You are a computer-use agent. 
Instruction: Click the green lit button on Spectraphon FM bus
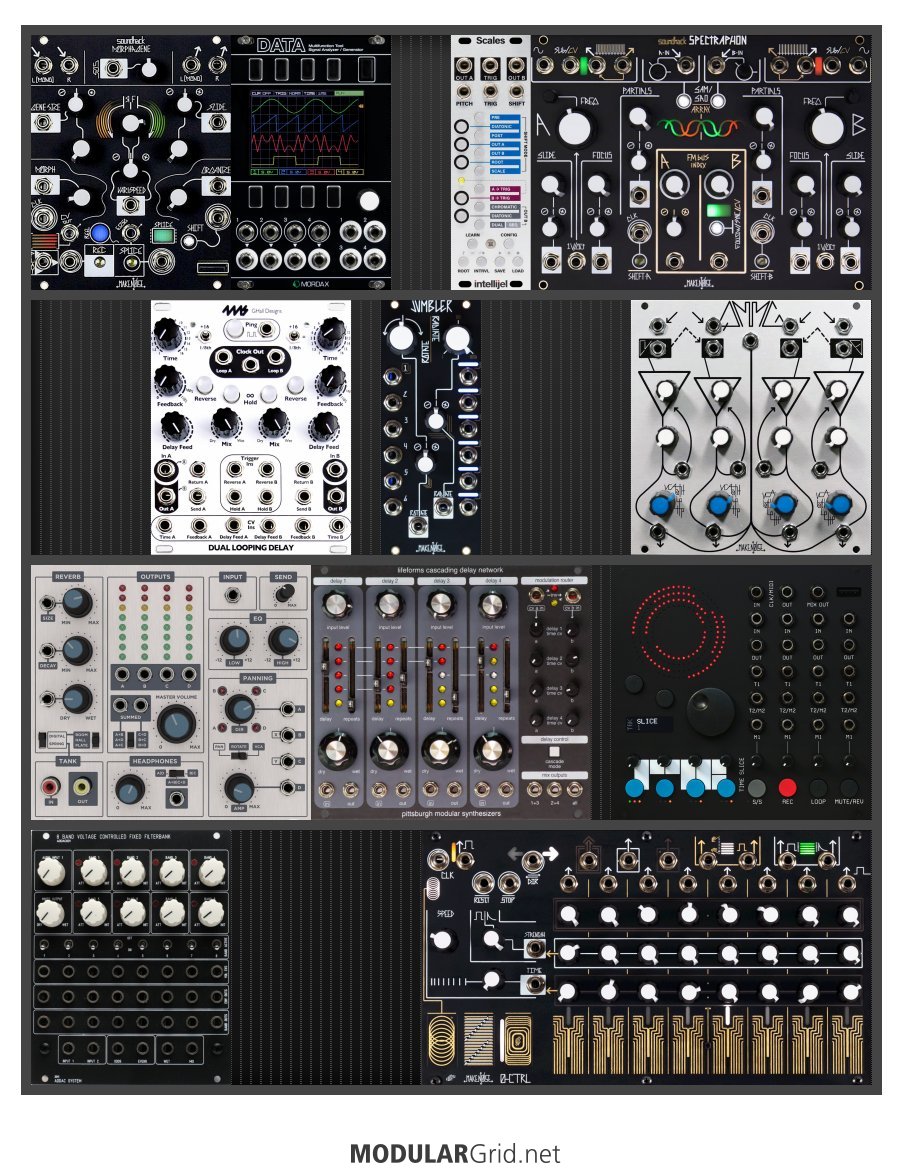click(719, 211)
